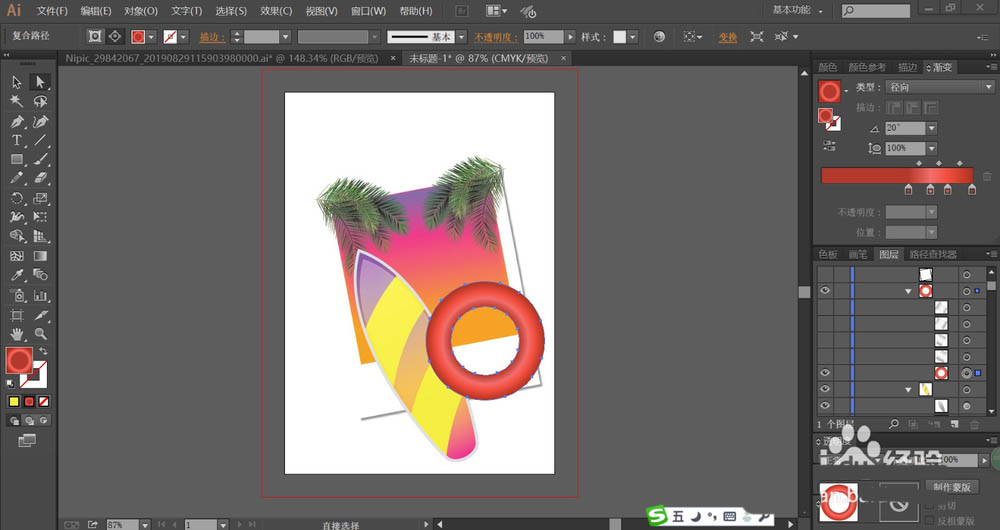This screenshot has height=530, width=1000.
Task: Select the Magic Wand tool
Action: point(17,101)
